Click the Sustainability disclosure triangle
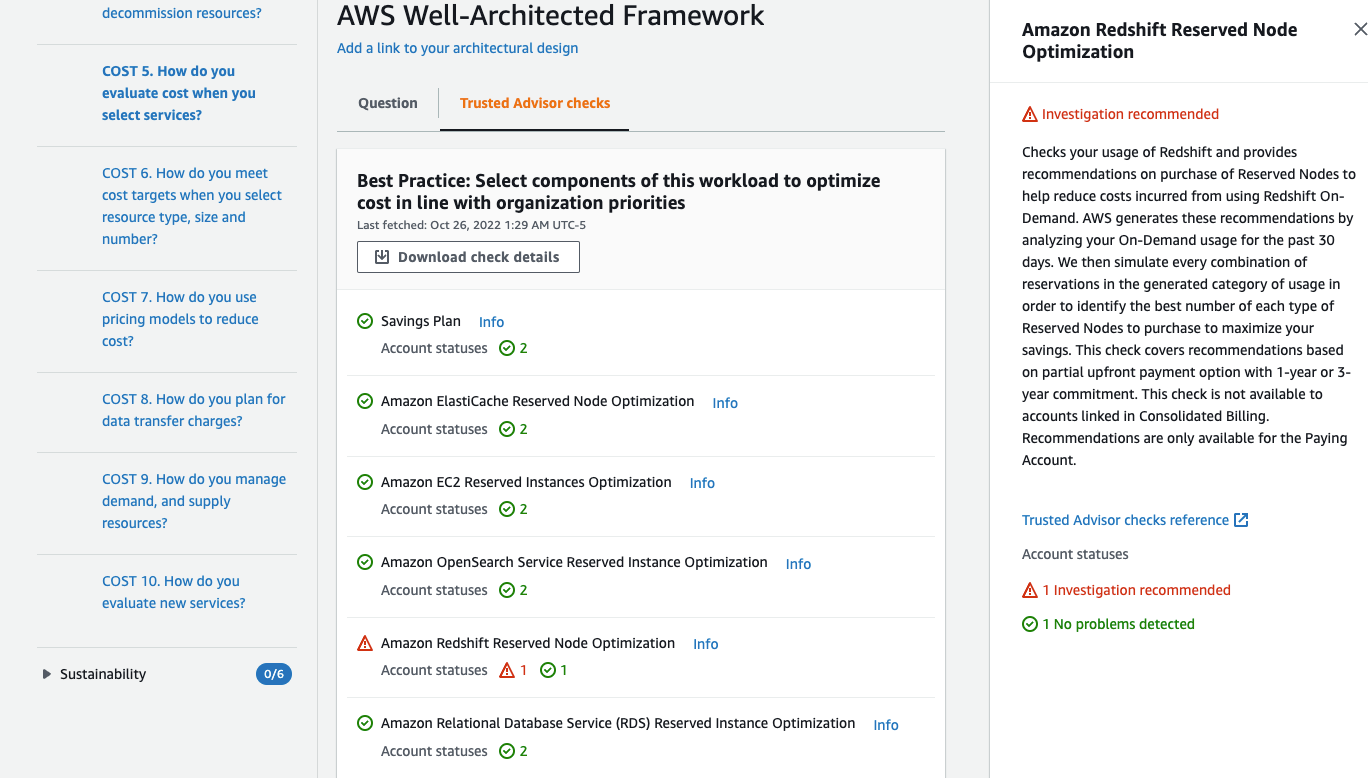The height and width of the screenshot is (778, 1368). point(46,674)
